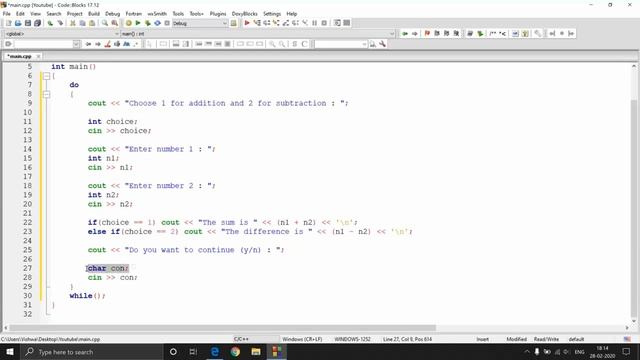This screenshot has width=640, height=360.
Task: Toggle a bookmark using the red flag icon
Action: (x=427, y=33)
